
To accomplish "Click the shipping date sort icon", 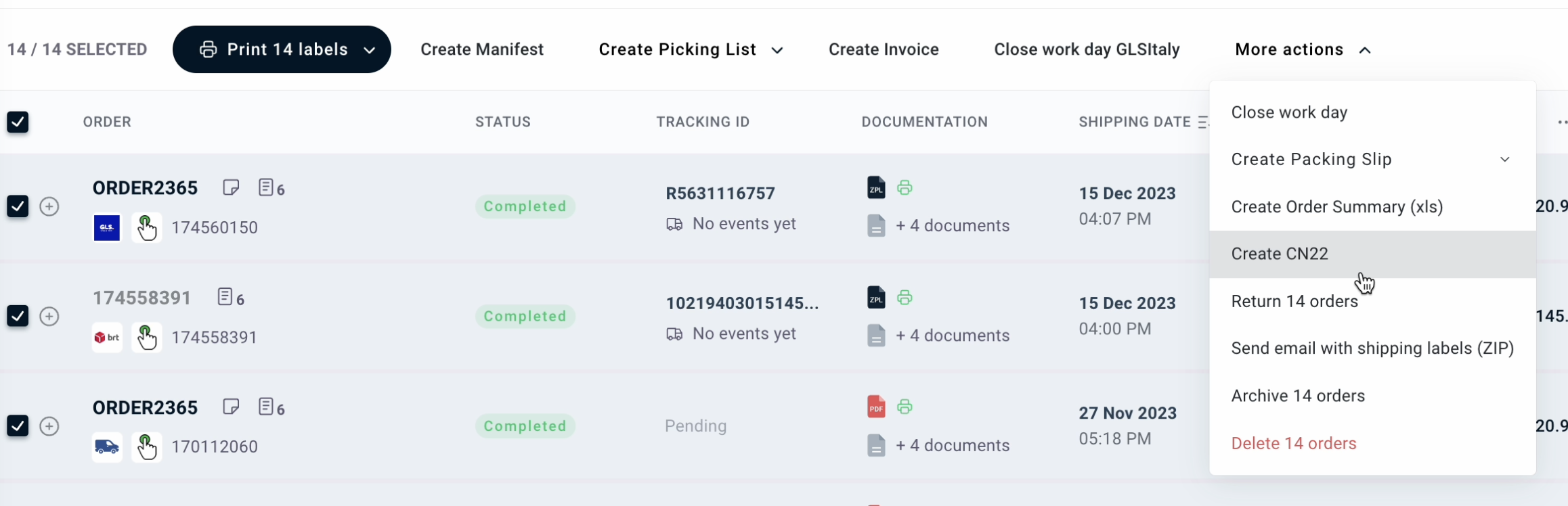I will [x=1202, y=122].
